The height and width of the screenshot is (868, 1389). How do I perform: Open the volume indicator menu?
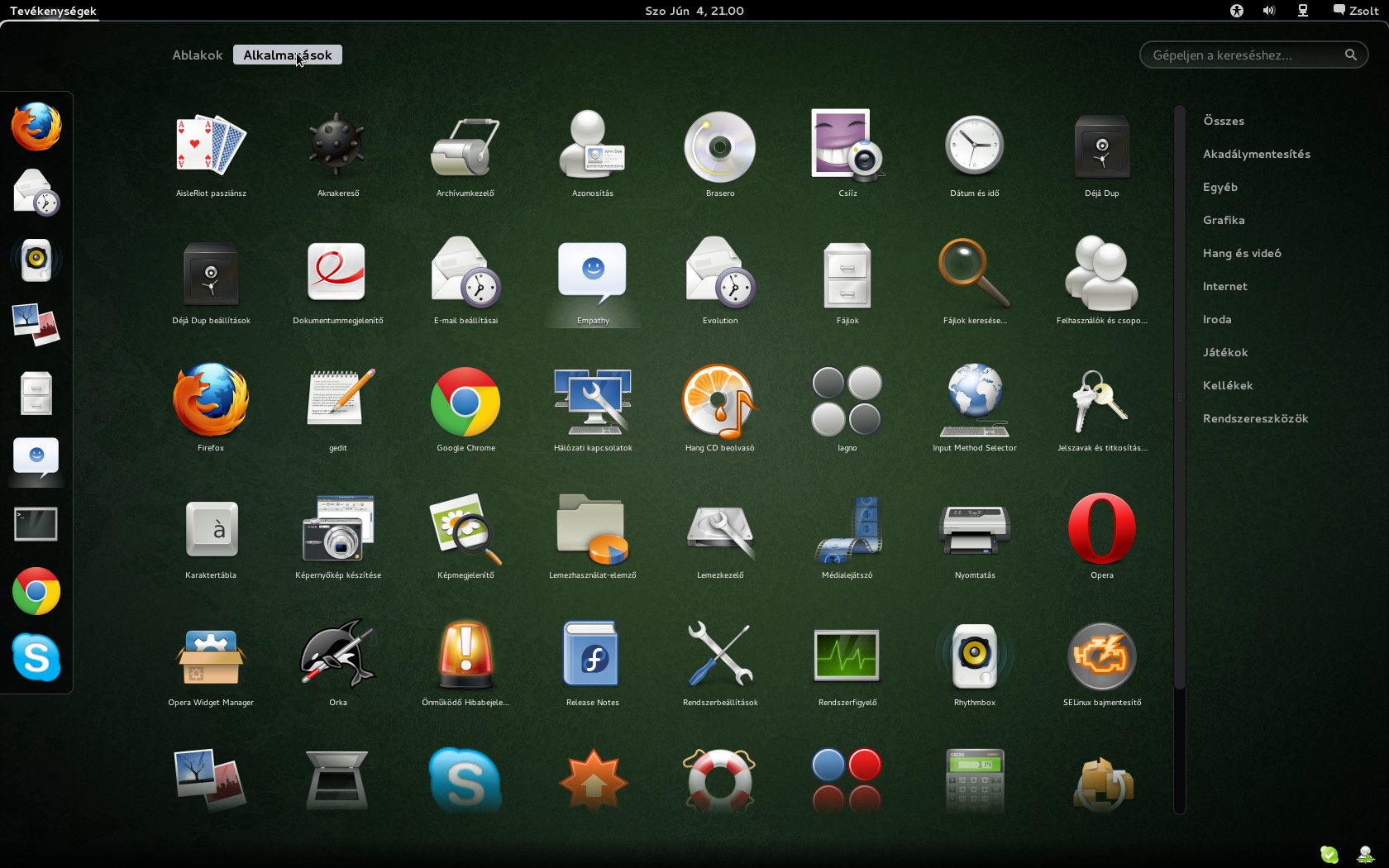[x=1269, y=11]
